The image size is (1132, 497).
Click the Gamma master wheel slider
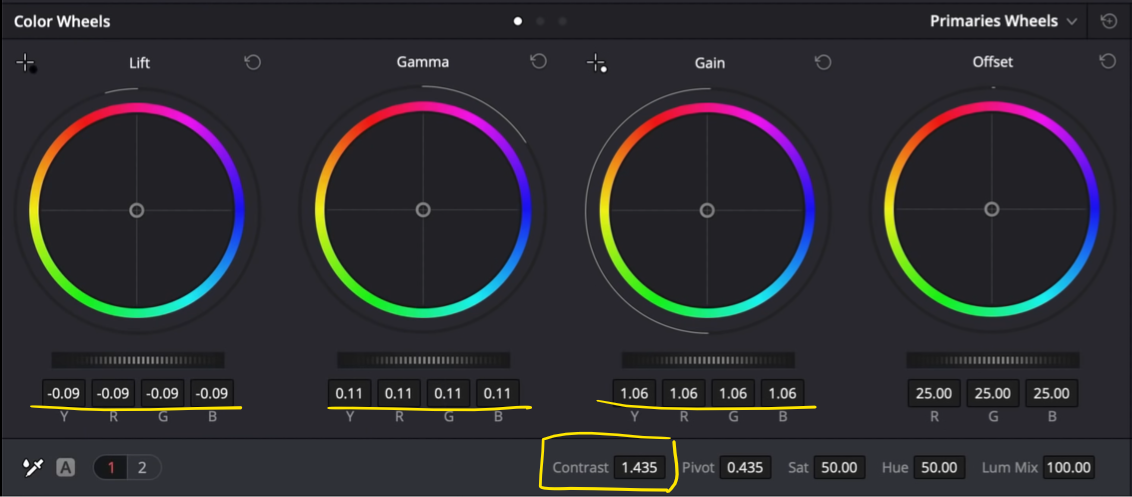tap(423, 360)
